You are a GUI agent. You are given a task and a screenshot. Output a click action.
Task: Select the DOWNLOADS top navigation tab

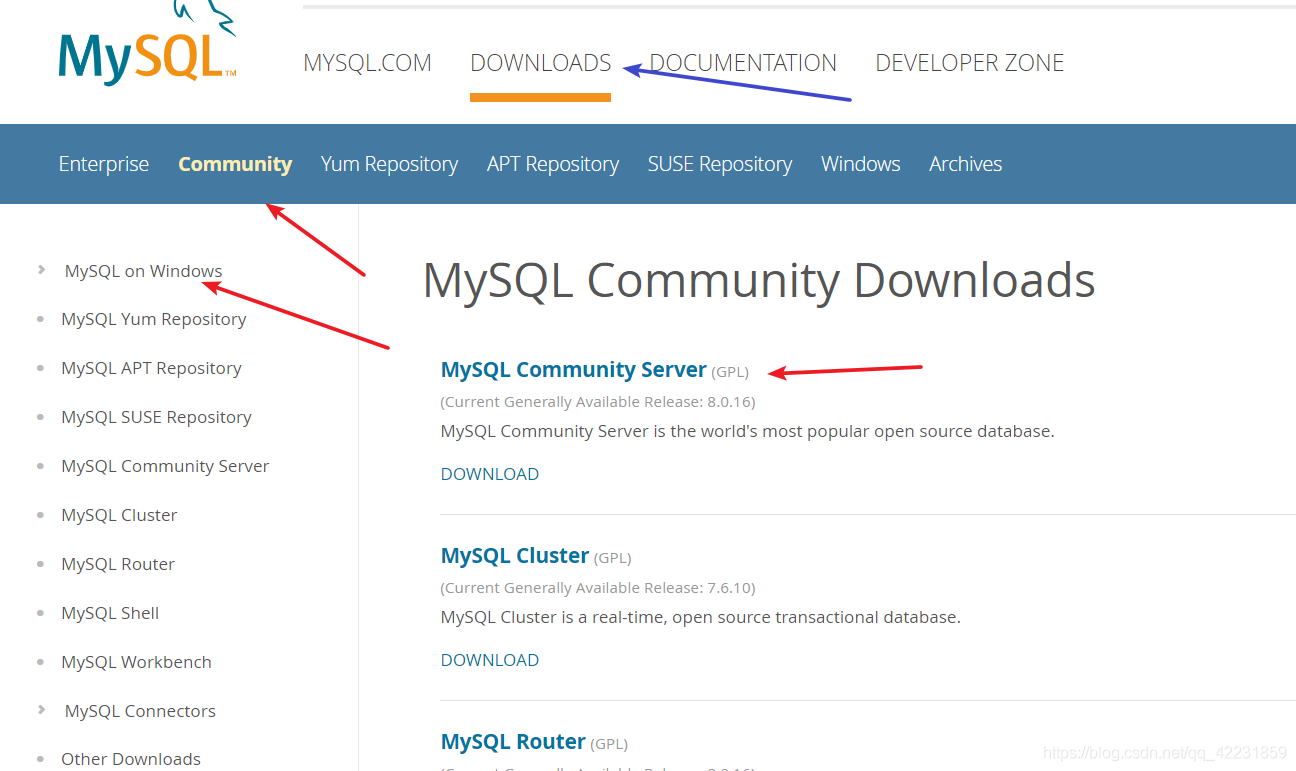[540, 63]
